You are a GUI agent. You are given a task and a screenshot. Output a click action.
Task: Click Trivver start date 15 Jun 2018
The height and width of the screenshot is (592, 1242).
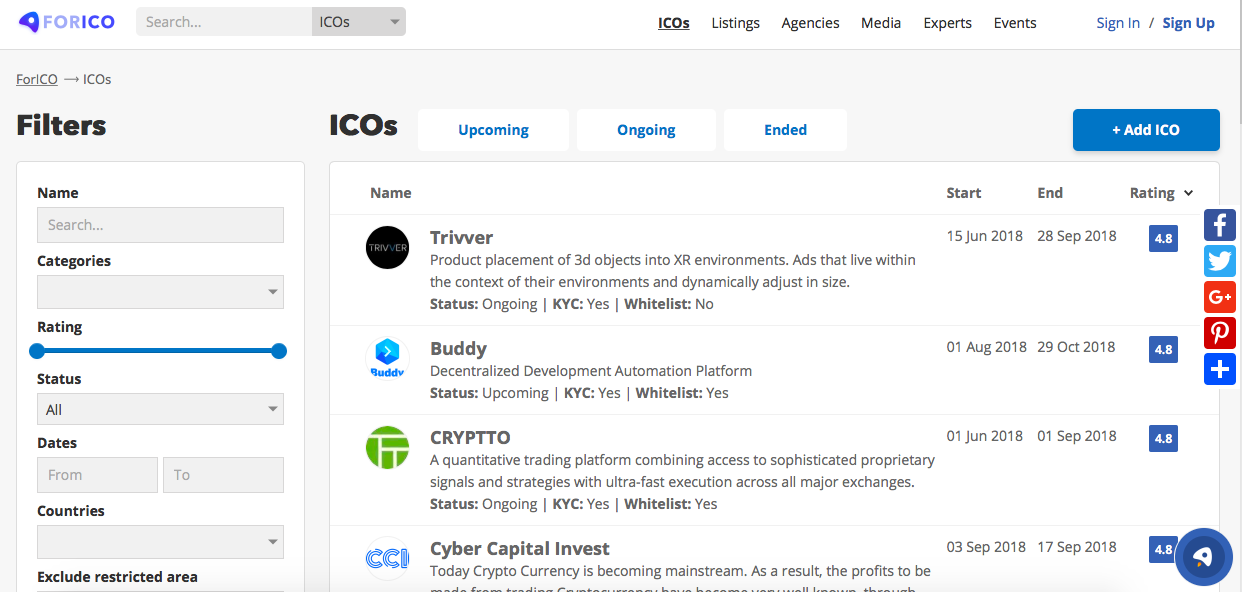985,236
